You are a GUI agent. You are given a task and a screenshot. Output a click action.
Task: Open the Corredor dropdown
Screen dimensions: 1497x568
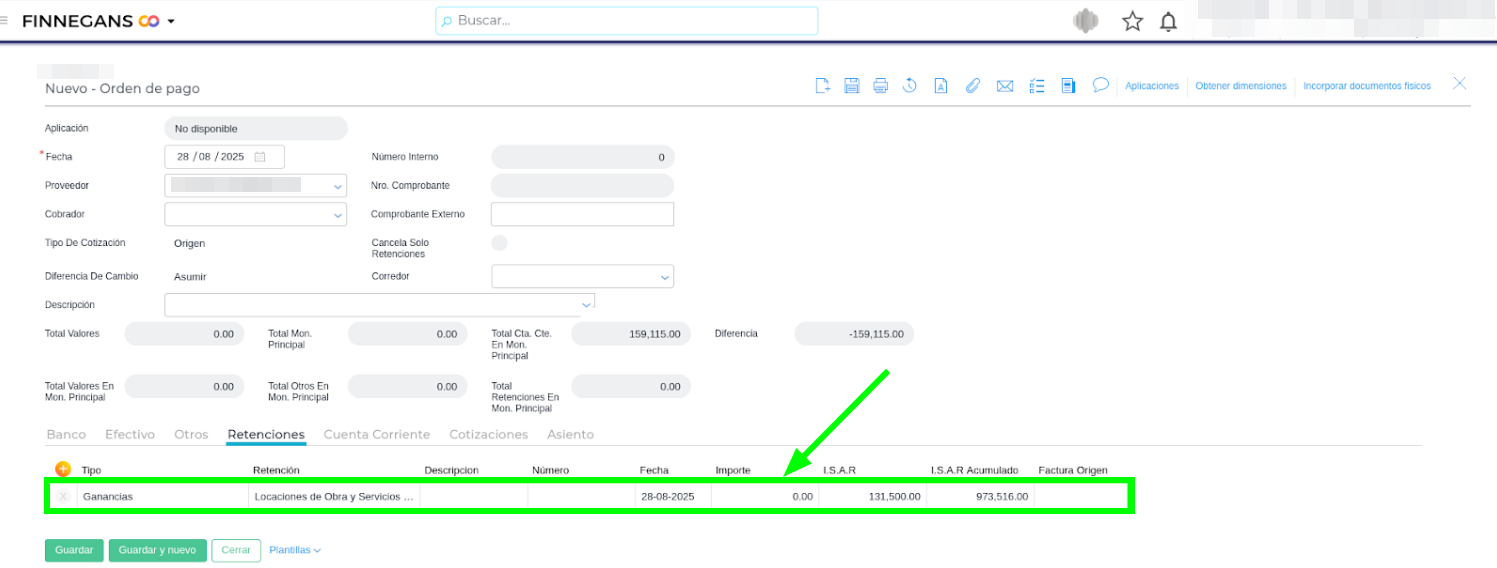[664, 277]
